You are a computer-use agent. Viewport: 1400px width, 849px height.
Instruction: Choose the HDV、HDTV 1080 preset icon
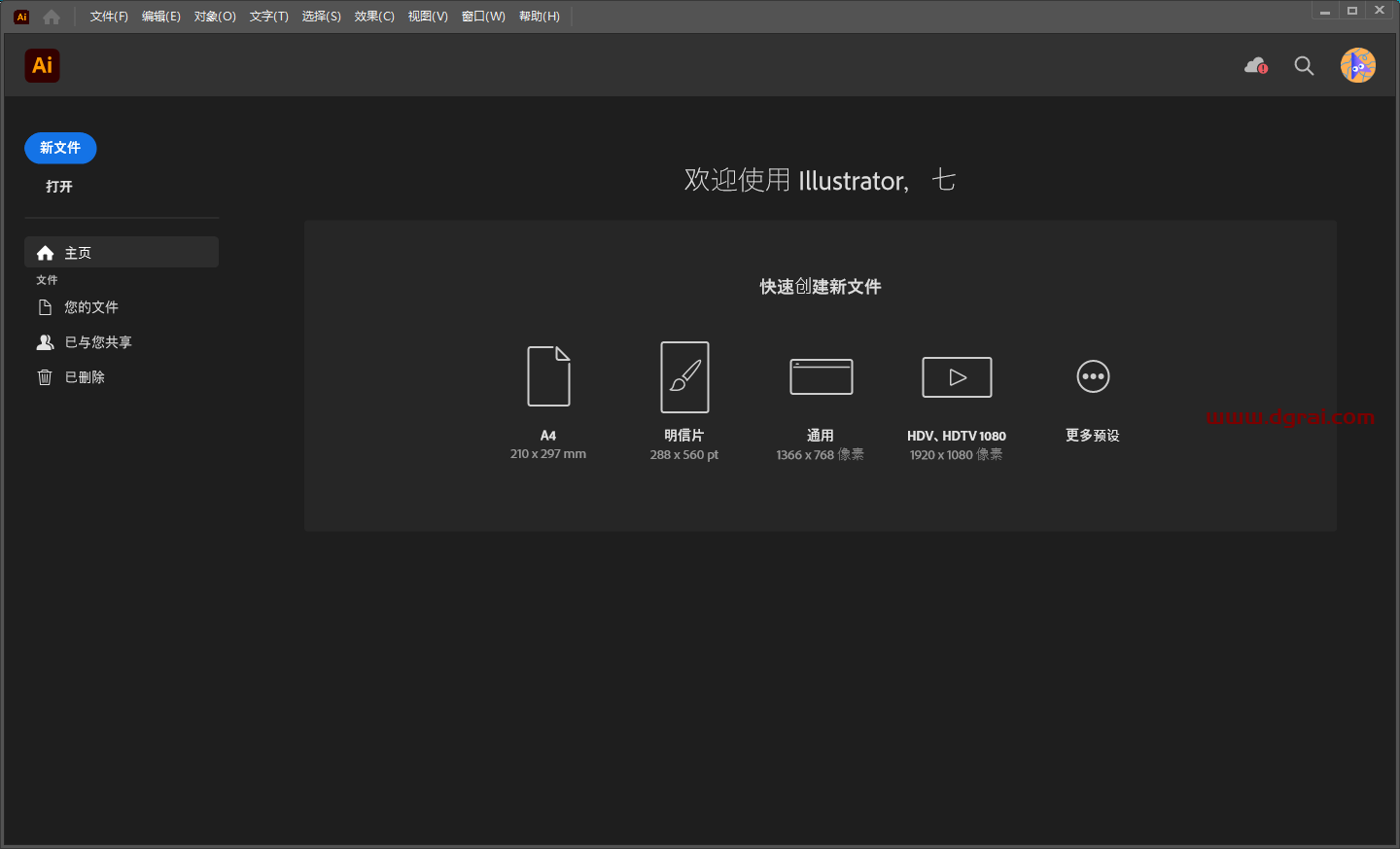(x=957, y=377)
